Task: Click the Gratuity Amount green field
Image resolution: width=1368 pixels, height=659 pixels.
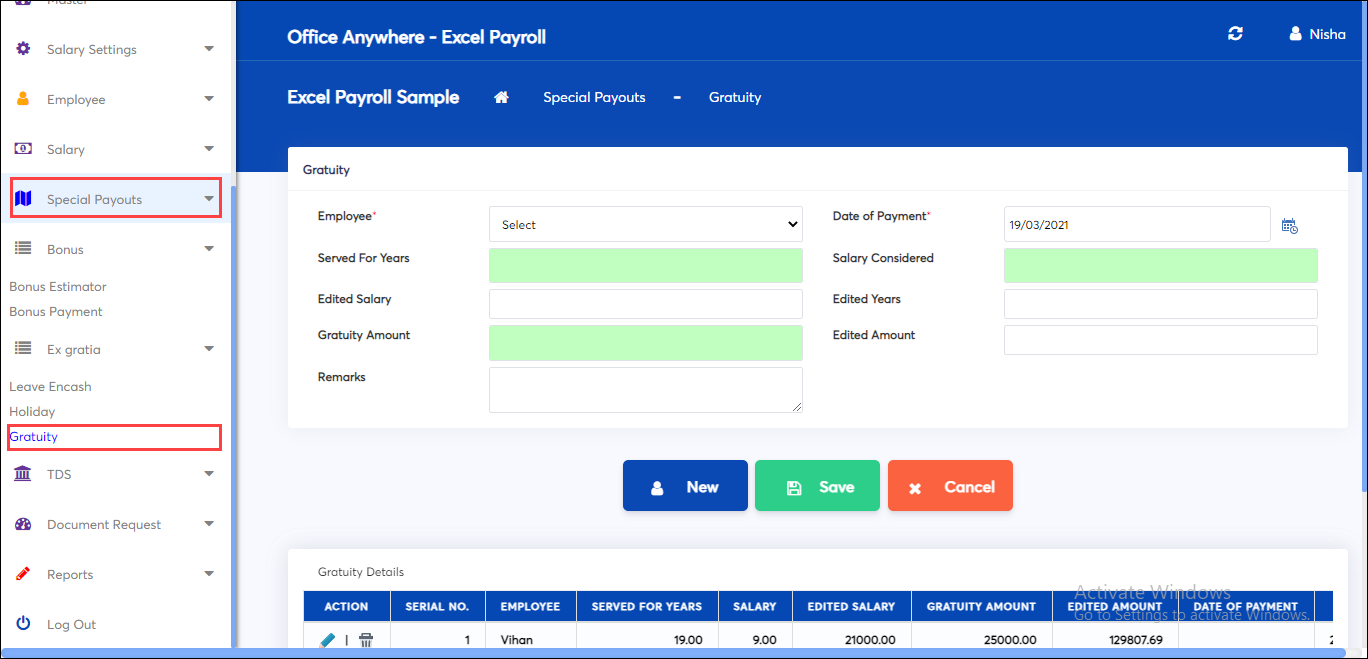Action: 645,343
